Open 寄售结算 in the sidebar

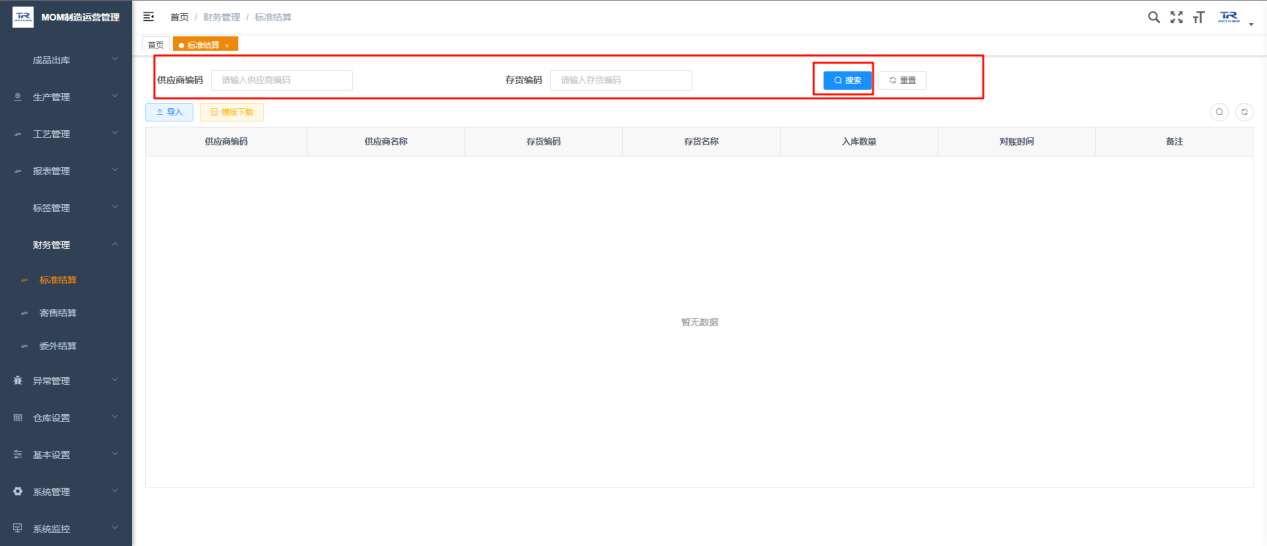(x=58, y=314)
